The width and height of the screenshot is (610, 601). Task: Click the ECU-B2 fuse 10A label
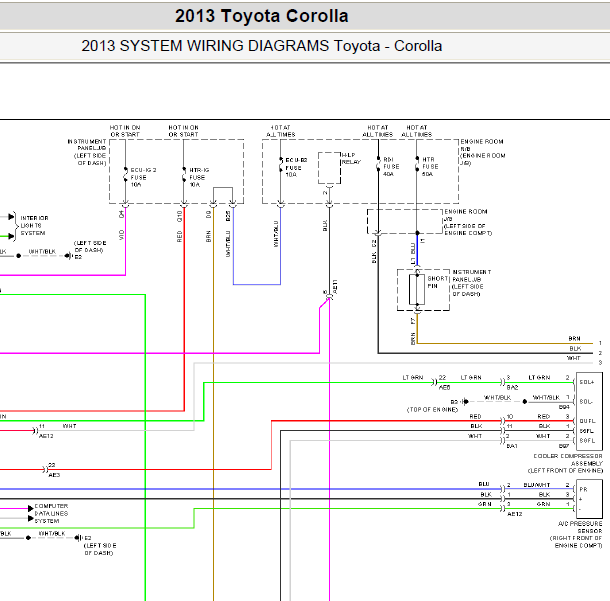click(x=296, y=168)
